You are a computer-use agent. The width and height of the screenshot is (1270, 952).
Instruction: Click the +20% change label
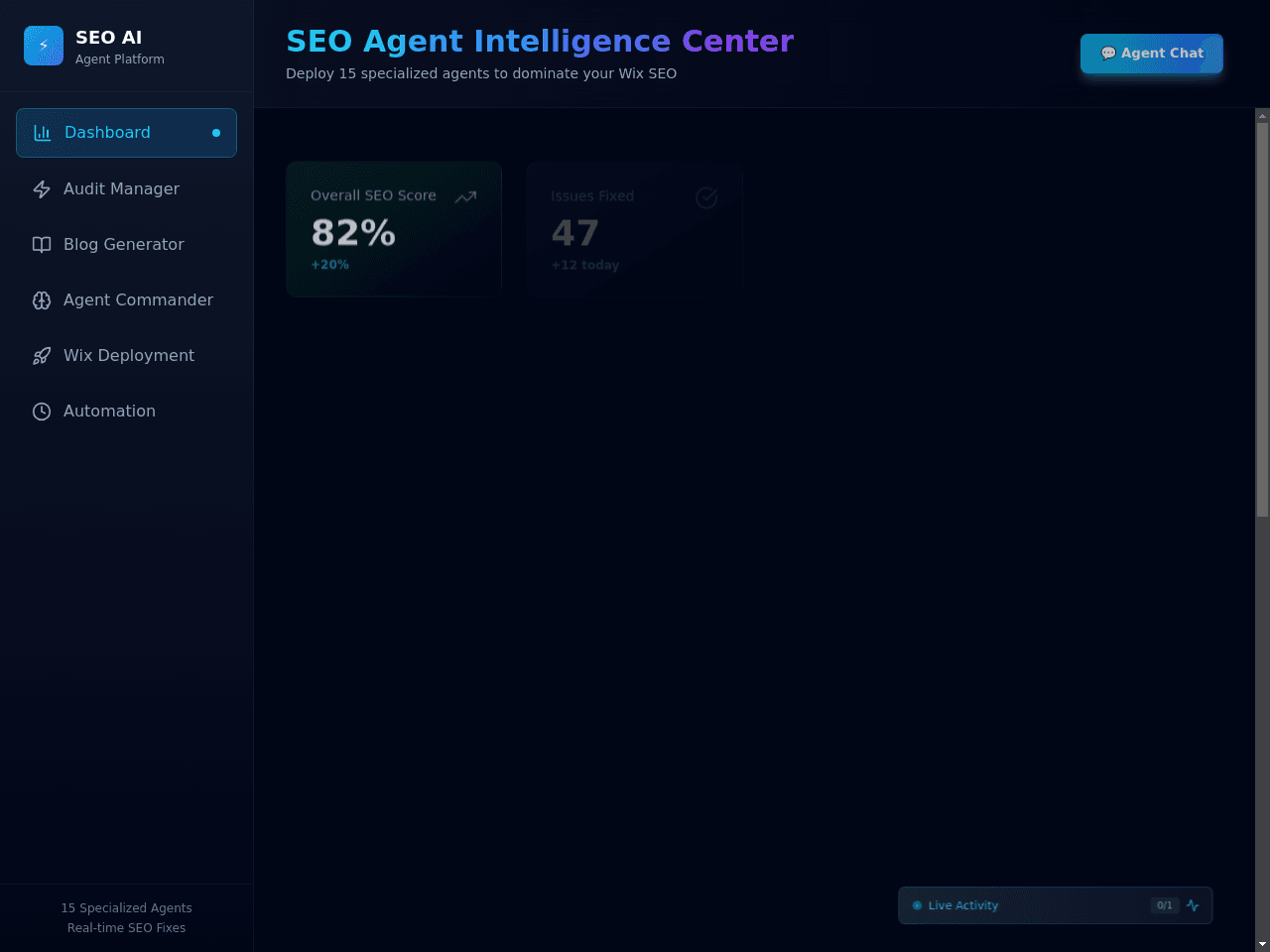pyautogui.click(x=330, y=265)
